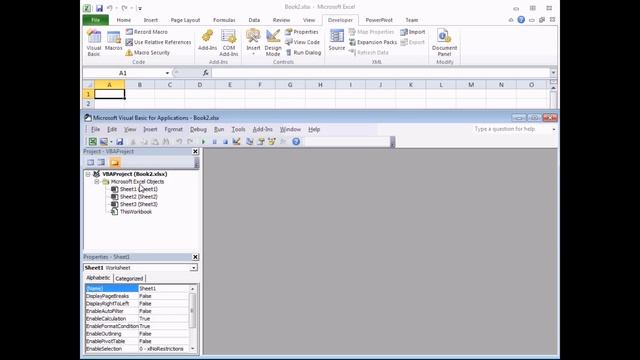The image size is (640, 360).
Task: Toggle Design Mode in Controls group
Action: pyautogui.click(x=273, y=42)
